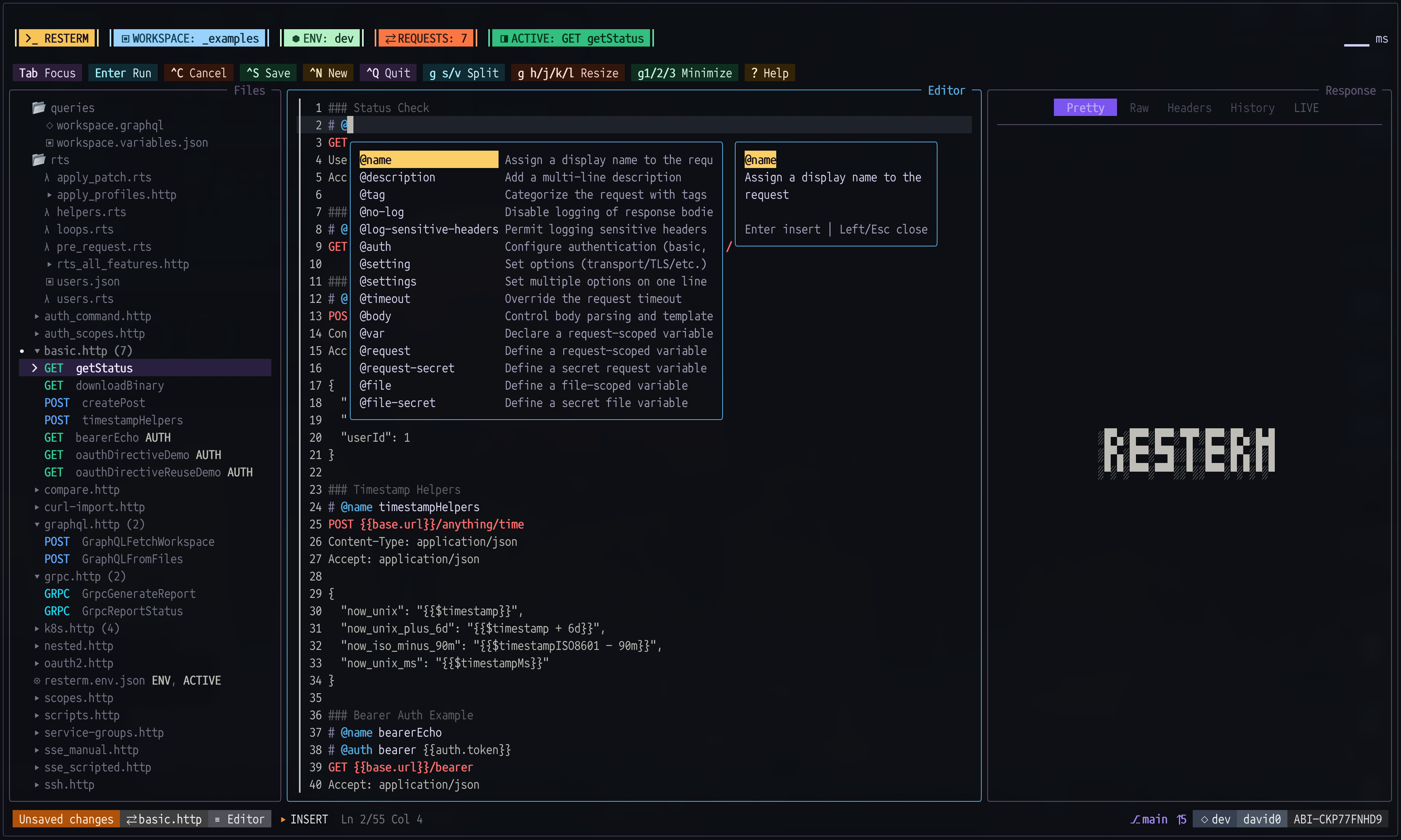
Task: Collapse grpc.http (2)
Action: [37, 576]
